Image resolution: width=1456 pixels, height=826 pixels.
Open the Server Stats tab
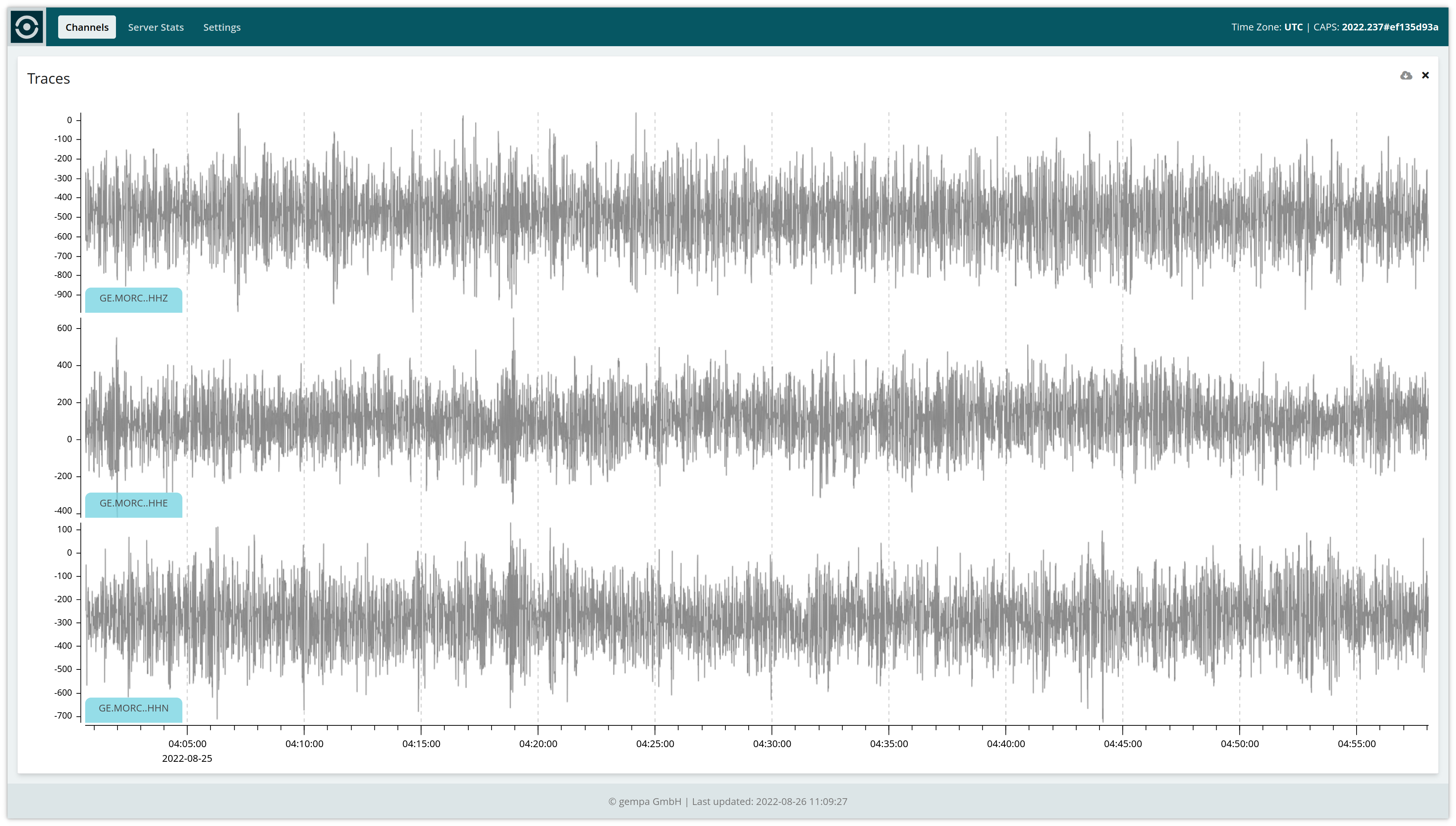[156, 27]
